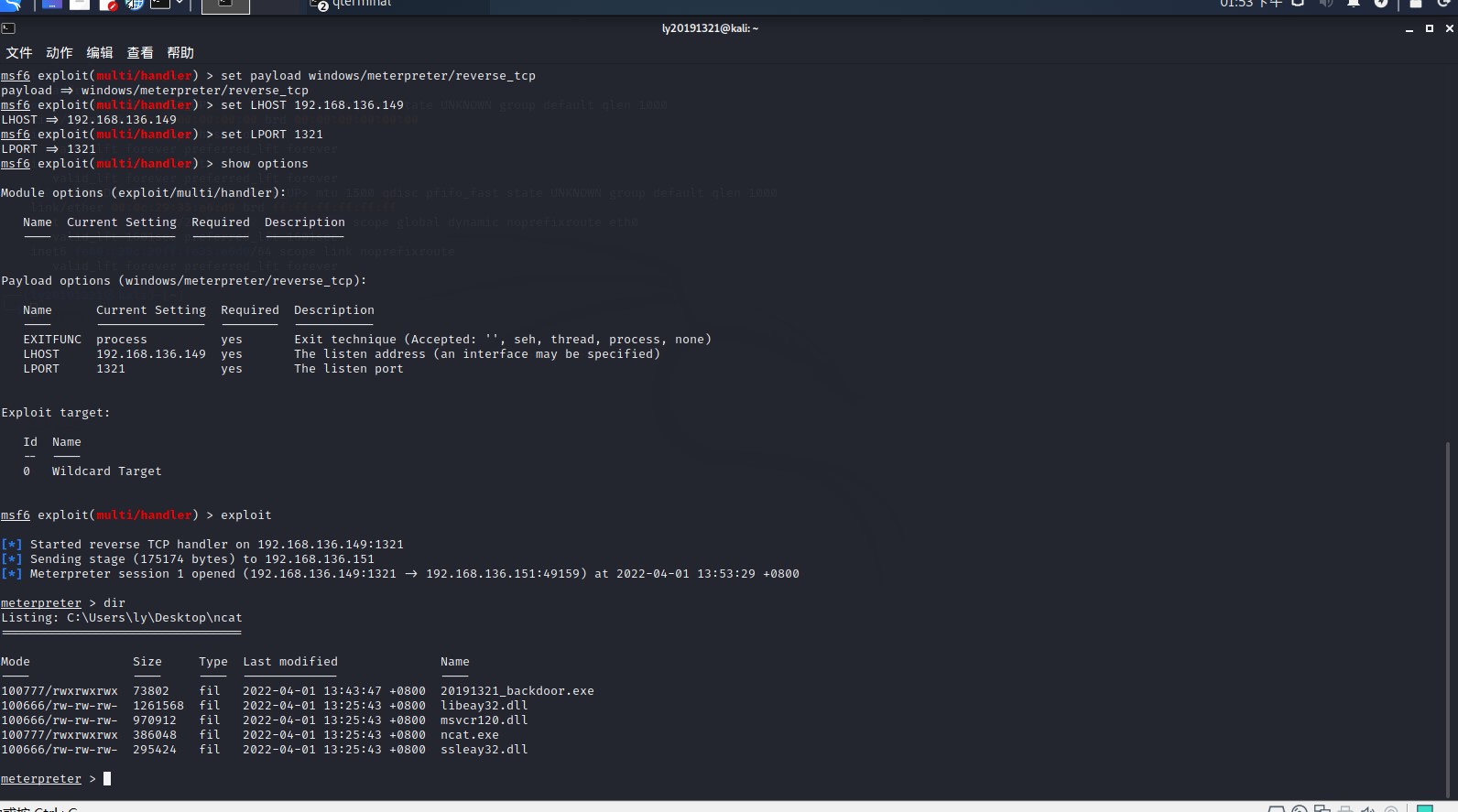Click the 'Started reverse TCP handler' line
This screenshot has width=1458, height=812.
[x=202, y=545]
